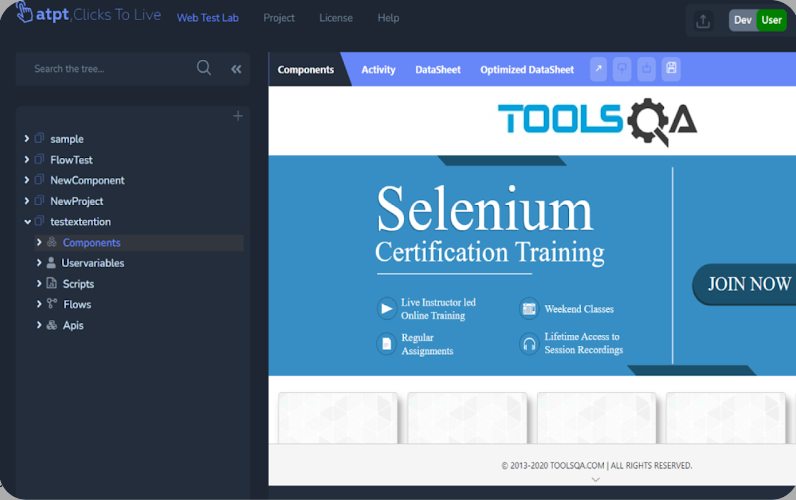Click the down chevron under the copyright
This screenshot has width=796, height=500.
pyautogui.click(x=596, y=479)
